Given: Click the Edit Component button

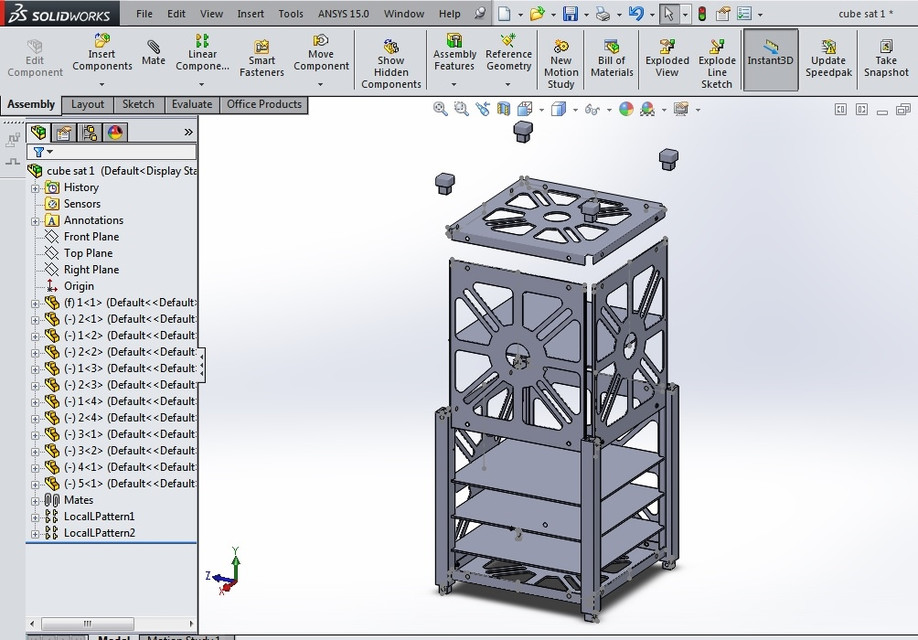Looking at the screenshot, I should point(34,55).
